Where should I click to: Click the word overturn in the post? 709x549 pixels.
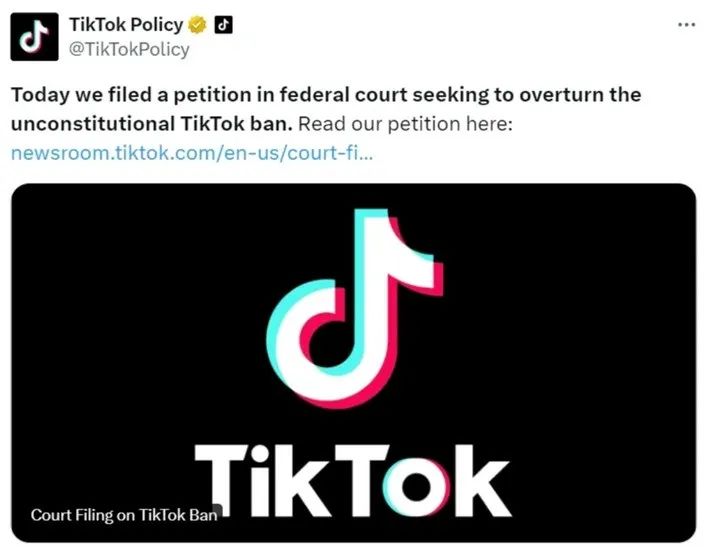[562, 95]
